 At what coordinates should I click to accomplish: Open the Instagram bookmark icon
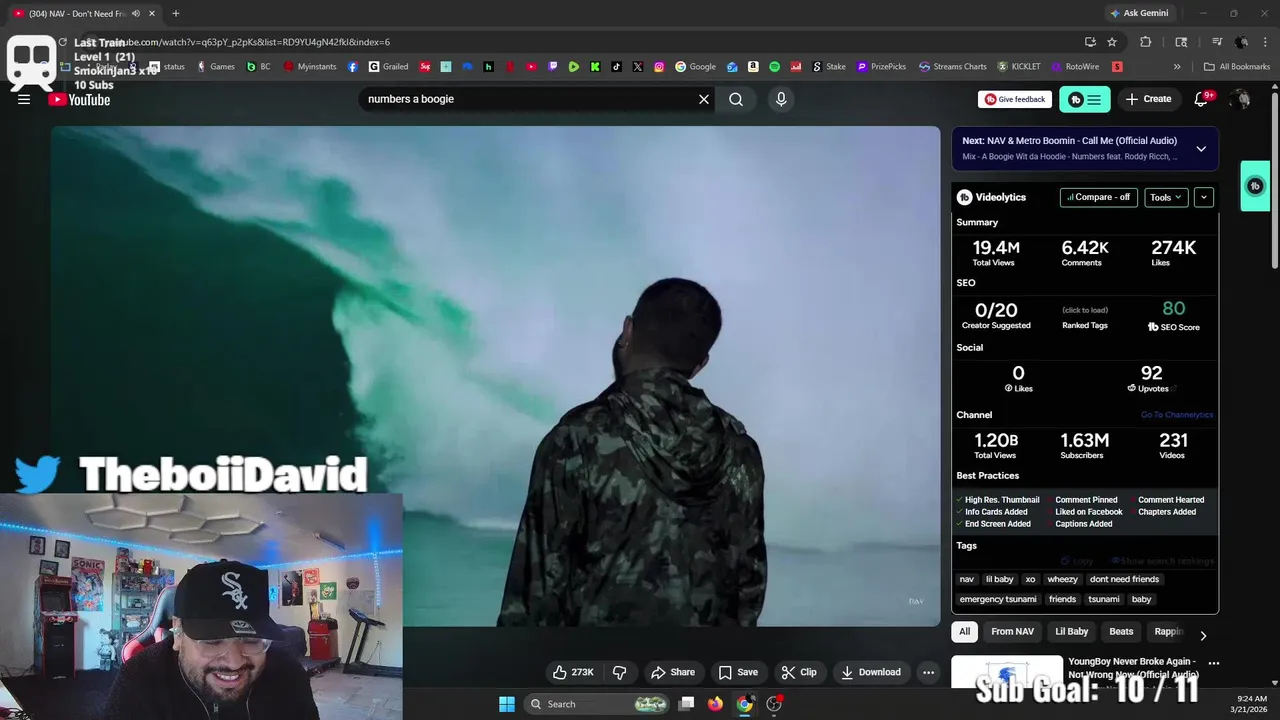click(x=659, y=67)
